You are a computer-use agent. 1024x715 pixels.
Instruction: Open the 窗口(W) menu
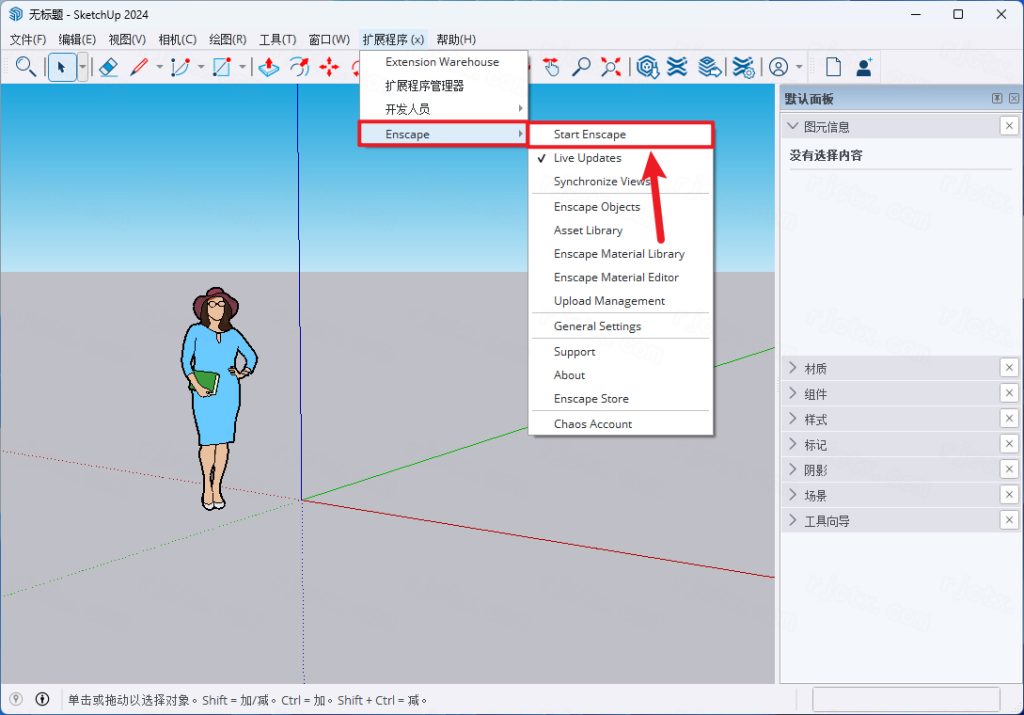(x=329, y=39)
